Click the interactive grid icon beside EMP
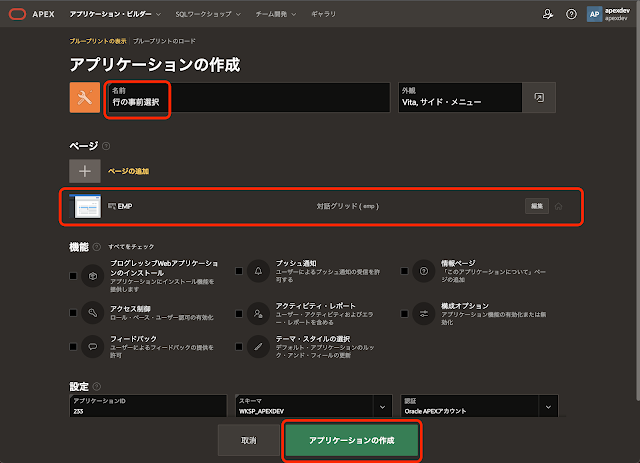The width and height of the screenshot is (640, 463). click(112, 207)
